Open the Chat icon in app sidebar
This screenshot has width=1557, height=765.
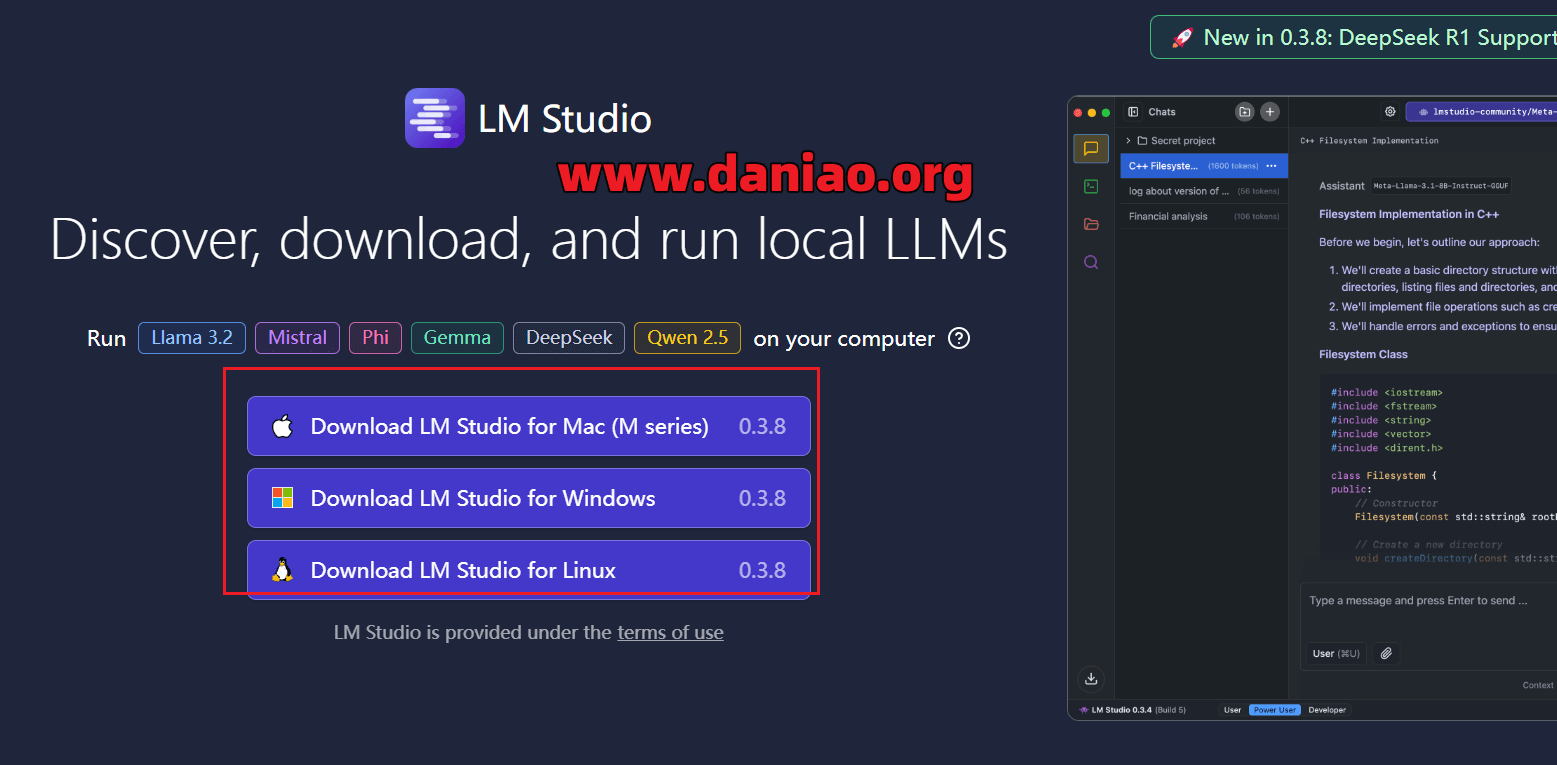click(x=1091, y=149)
